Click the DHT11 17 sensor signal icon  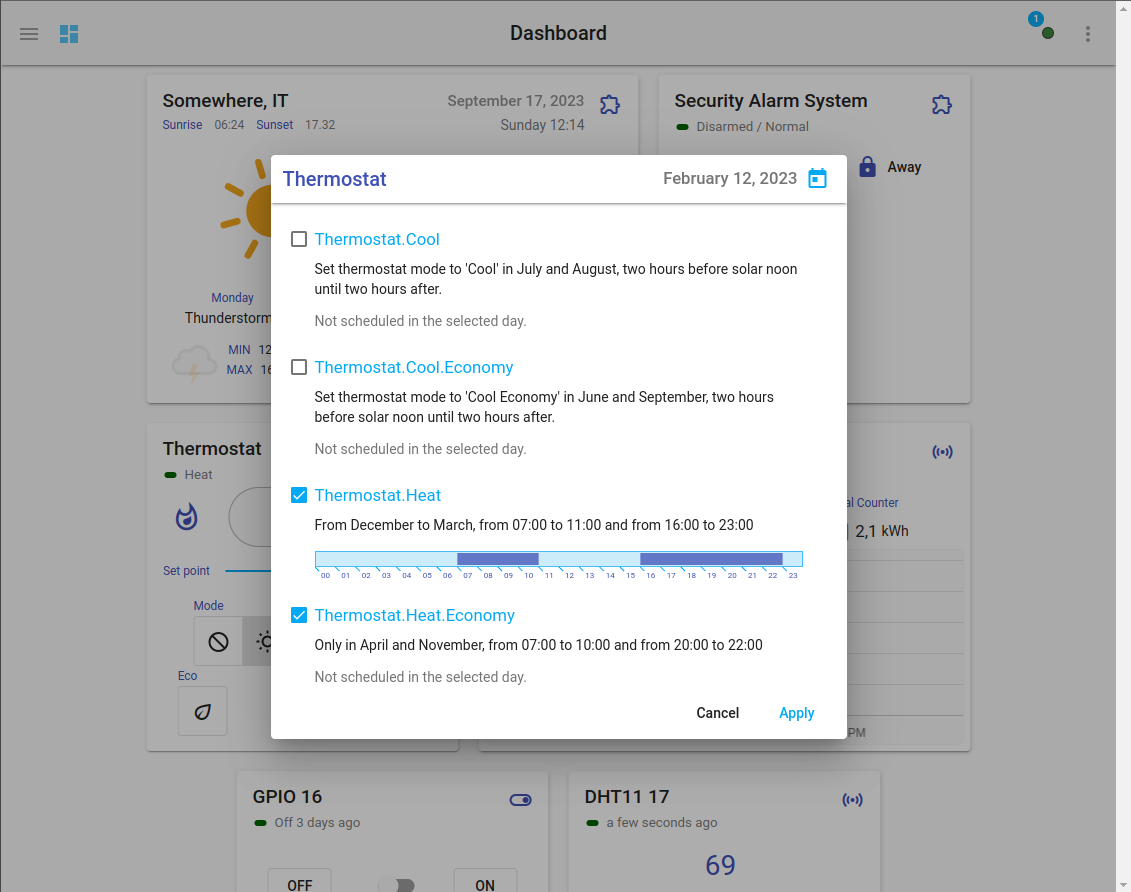[852, 799]
